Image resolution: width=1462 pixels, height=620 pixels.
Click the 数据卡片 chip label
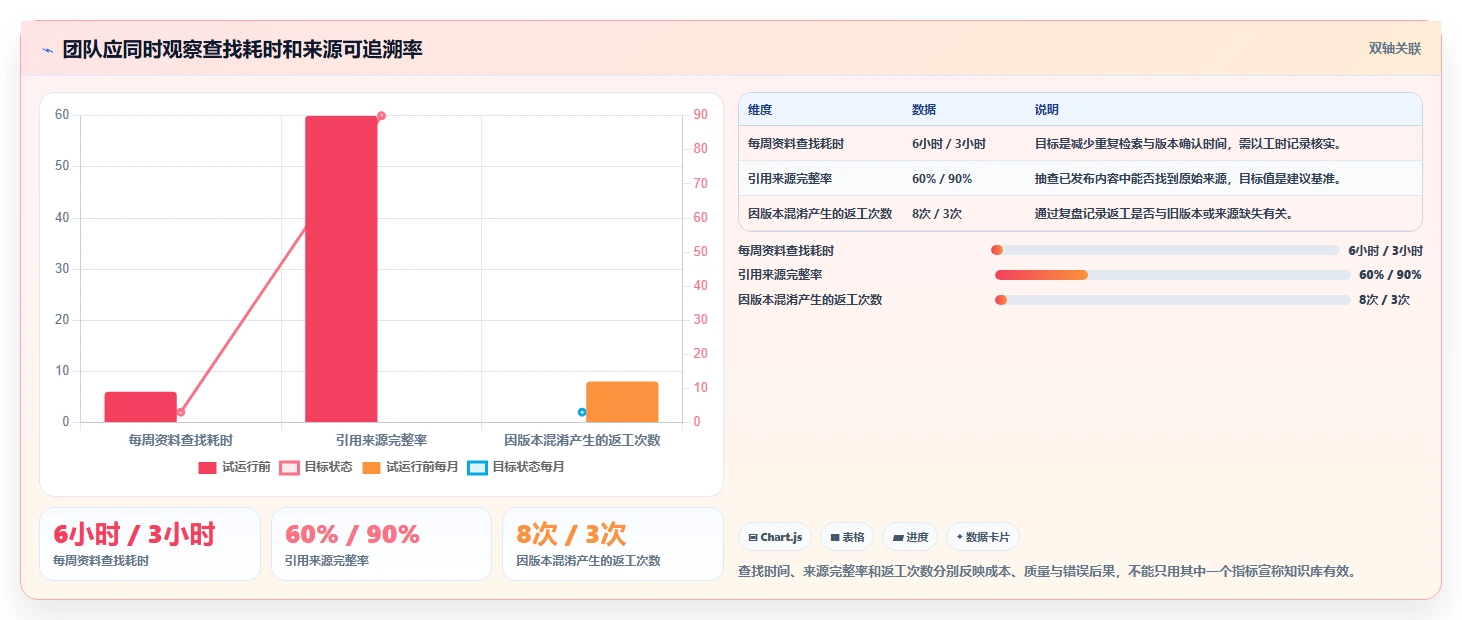pos(988,537)
